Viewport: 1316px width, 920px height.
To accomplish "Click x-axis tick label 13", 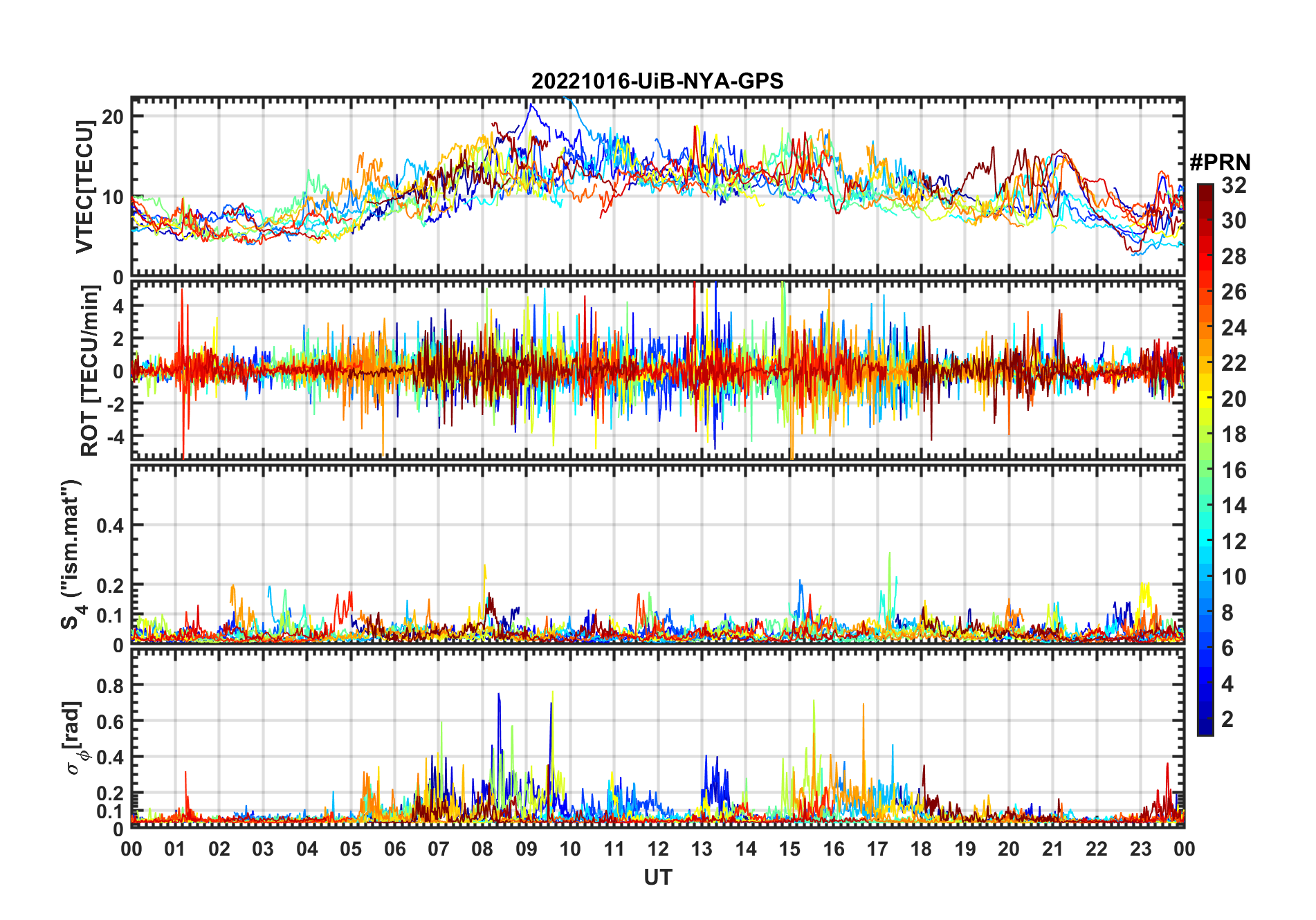I will (702, 849).
